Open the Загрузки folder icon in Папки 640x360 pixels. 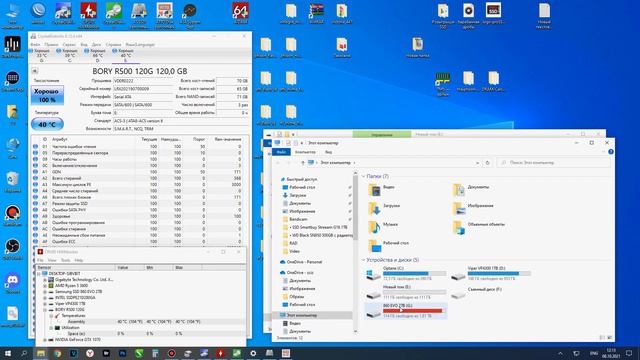click(x=374, y=208)
